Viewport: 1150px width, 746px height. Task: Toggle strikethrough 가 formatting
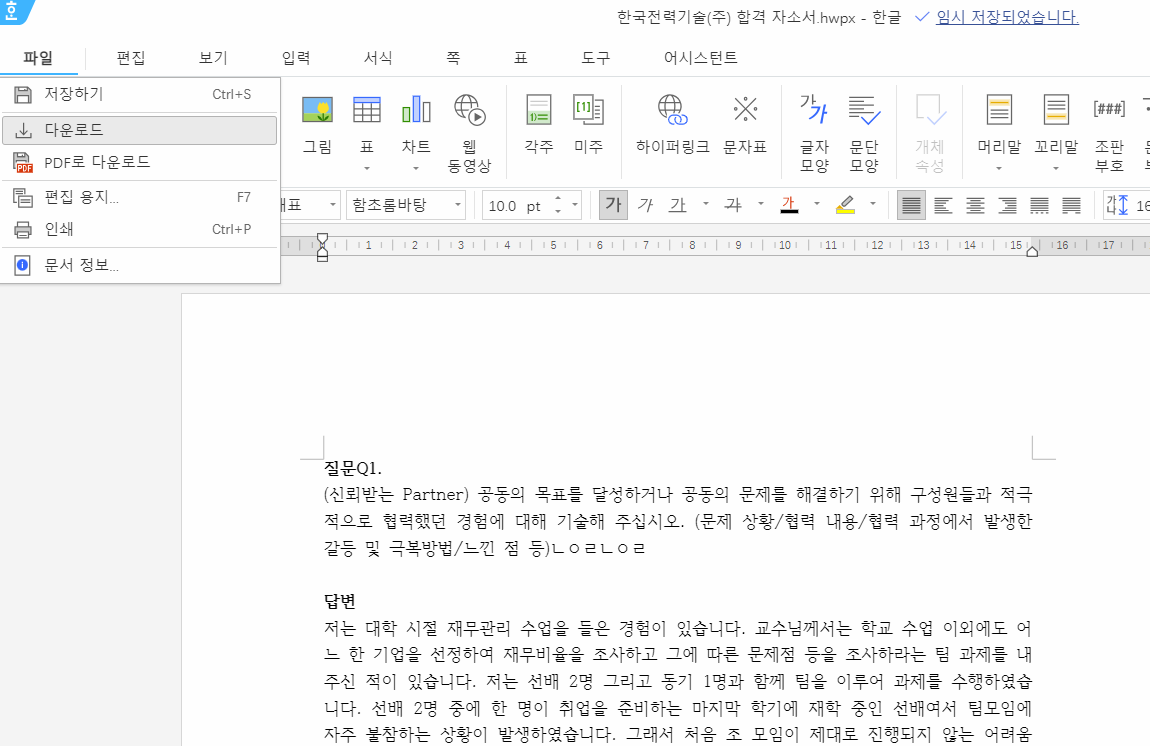click(x=733, y=205)
